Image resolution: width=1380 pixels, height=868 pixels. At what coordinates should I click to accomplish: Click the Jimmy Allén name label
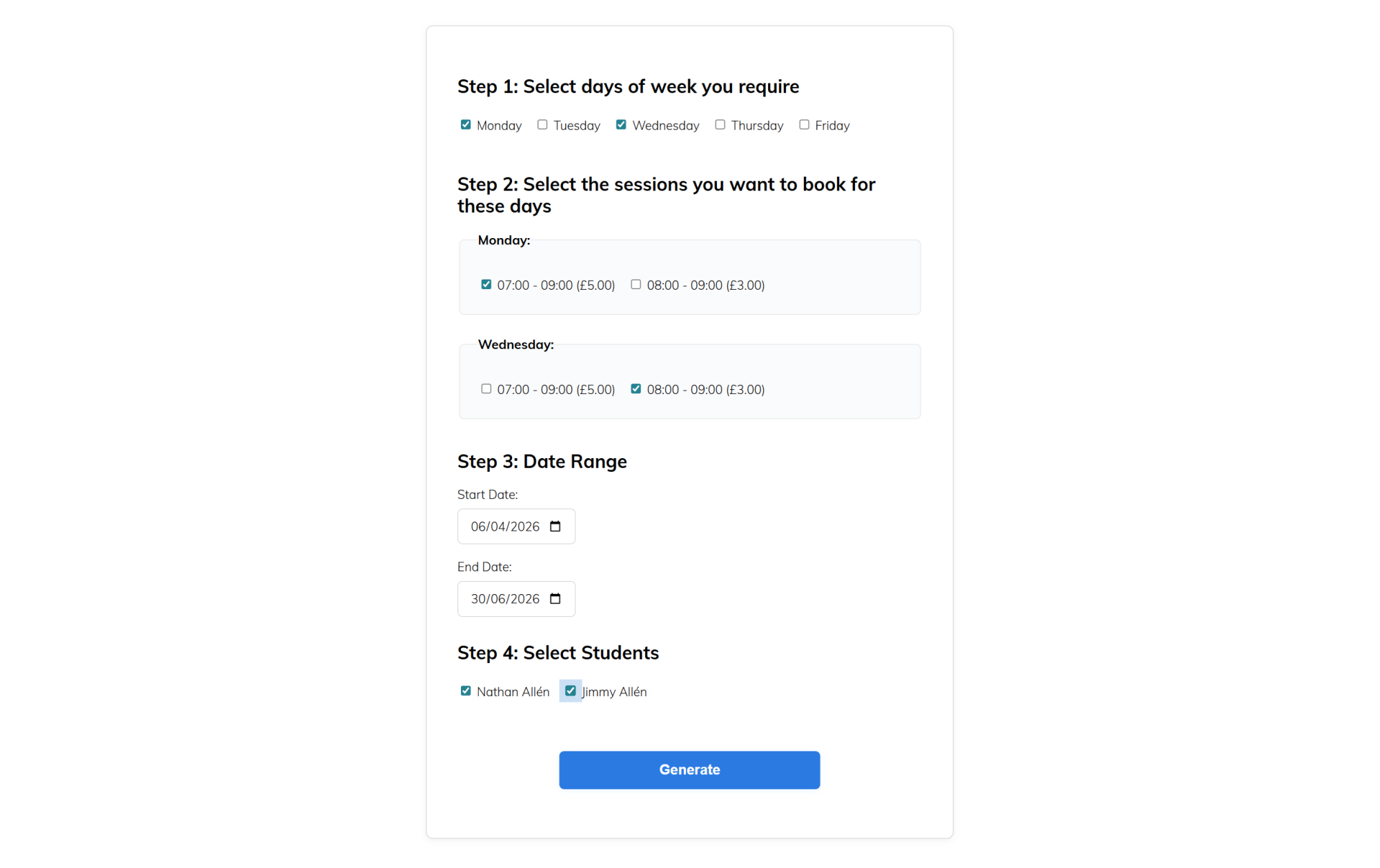(x=614, y=692)
